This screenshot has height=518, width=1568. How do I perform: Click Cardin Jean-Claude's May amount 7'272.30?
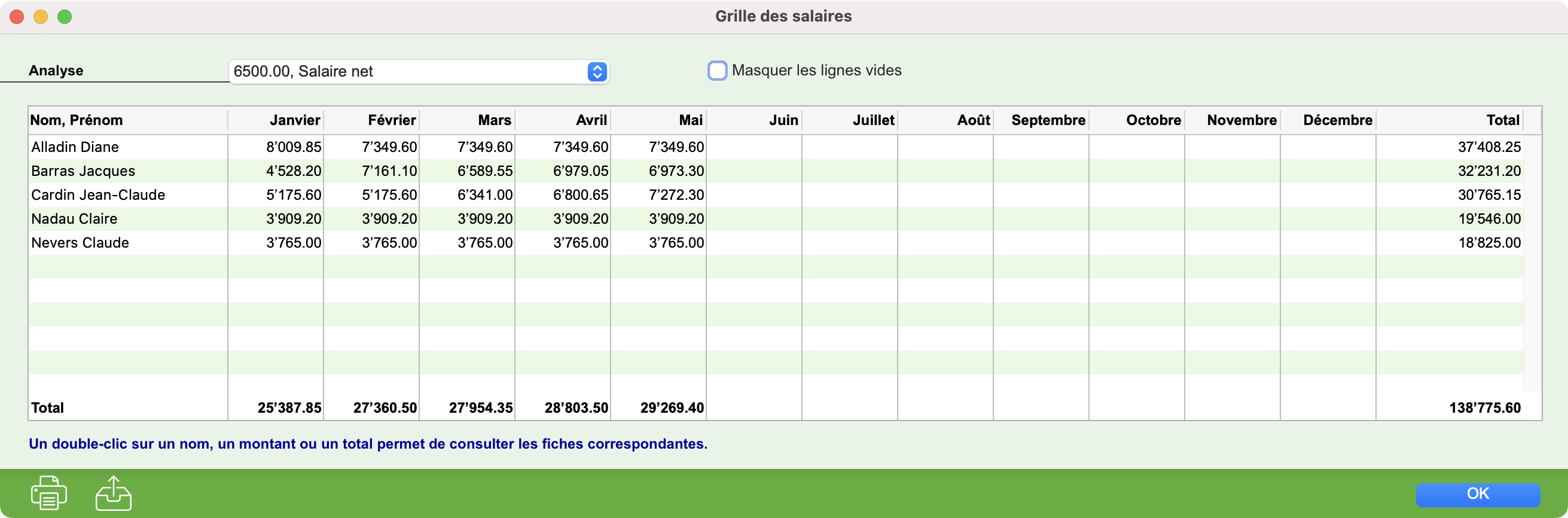676,195
